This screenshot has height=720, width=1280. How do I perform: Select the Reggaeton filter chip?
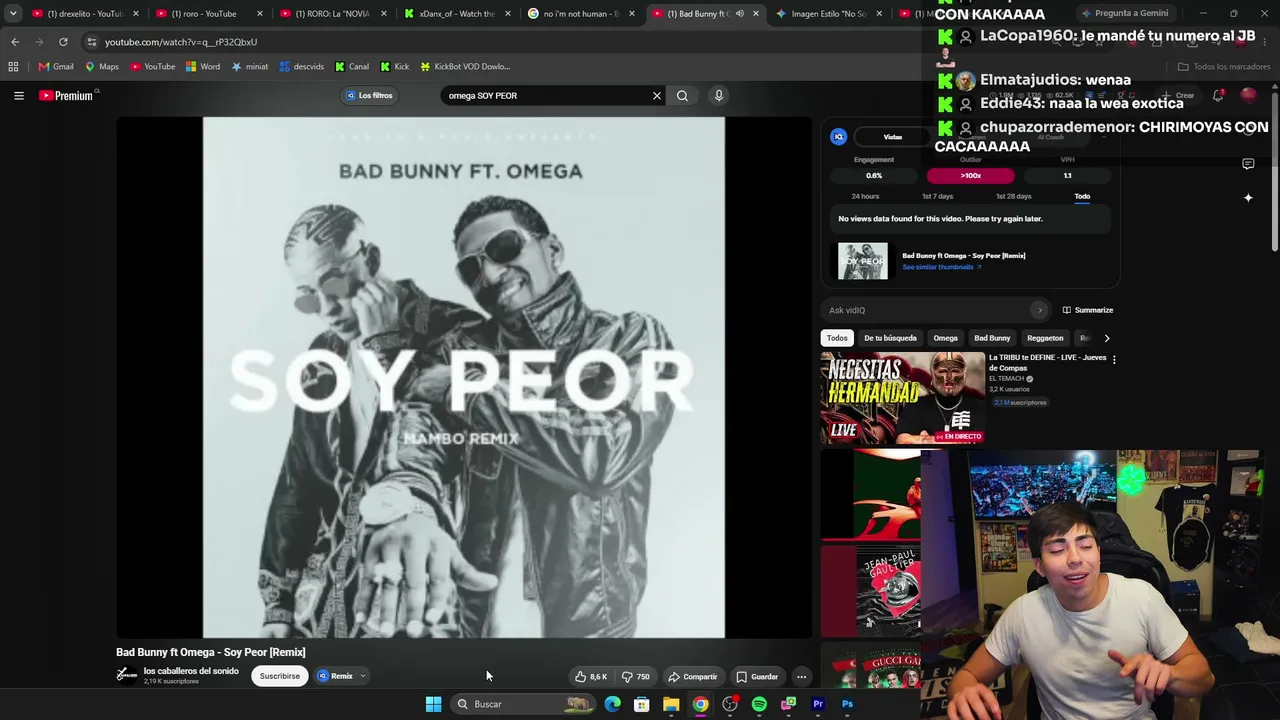point(1045,338)
